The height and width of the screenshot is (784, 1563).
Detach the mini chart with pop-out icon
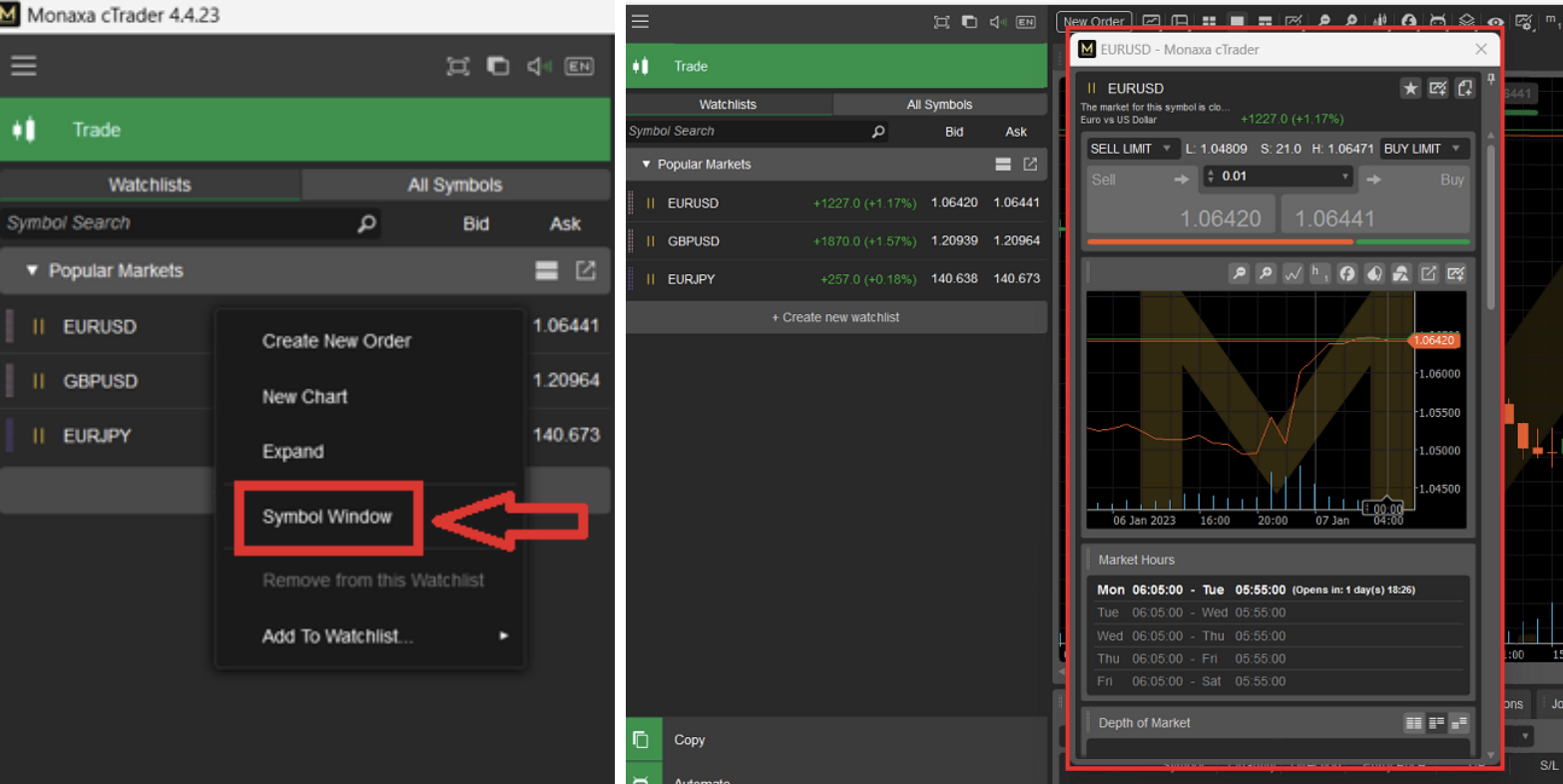tap(1429, 273)
